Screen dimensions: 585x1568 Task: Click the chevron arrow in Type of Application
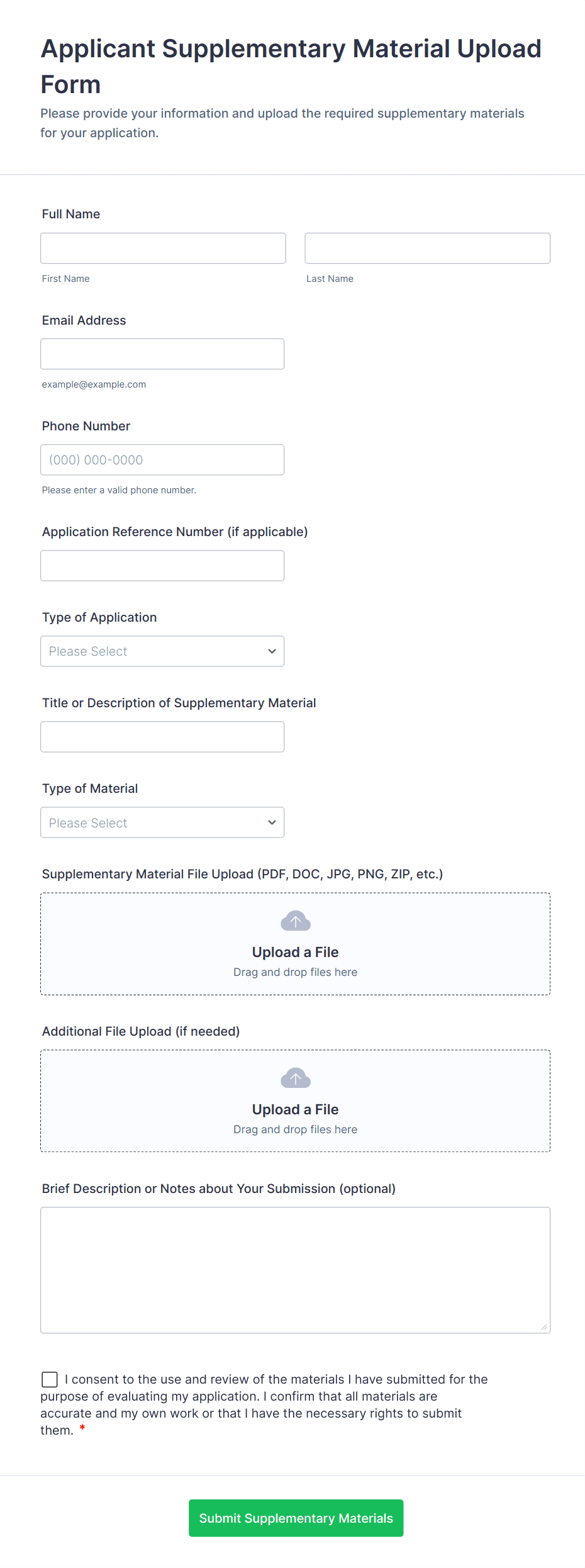272,651
